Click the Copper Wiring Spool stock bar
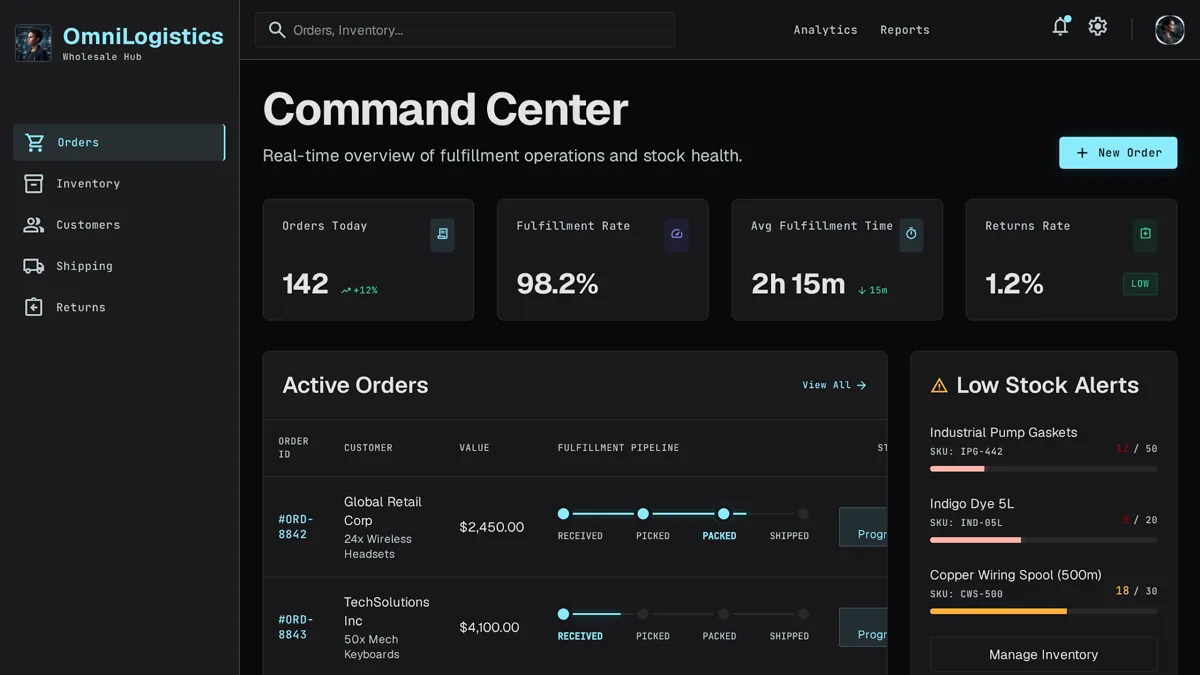 1043,611
